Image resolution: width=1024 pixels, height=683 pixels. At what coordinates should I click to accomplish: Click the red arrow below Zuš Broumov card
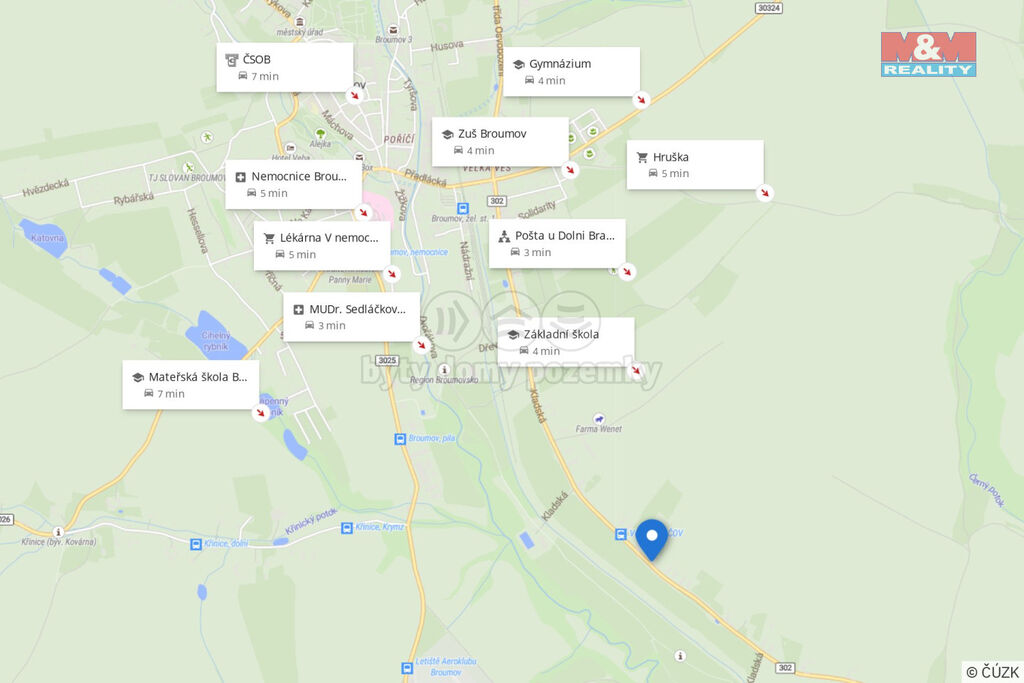[x=570, y=170]
